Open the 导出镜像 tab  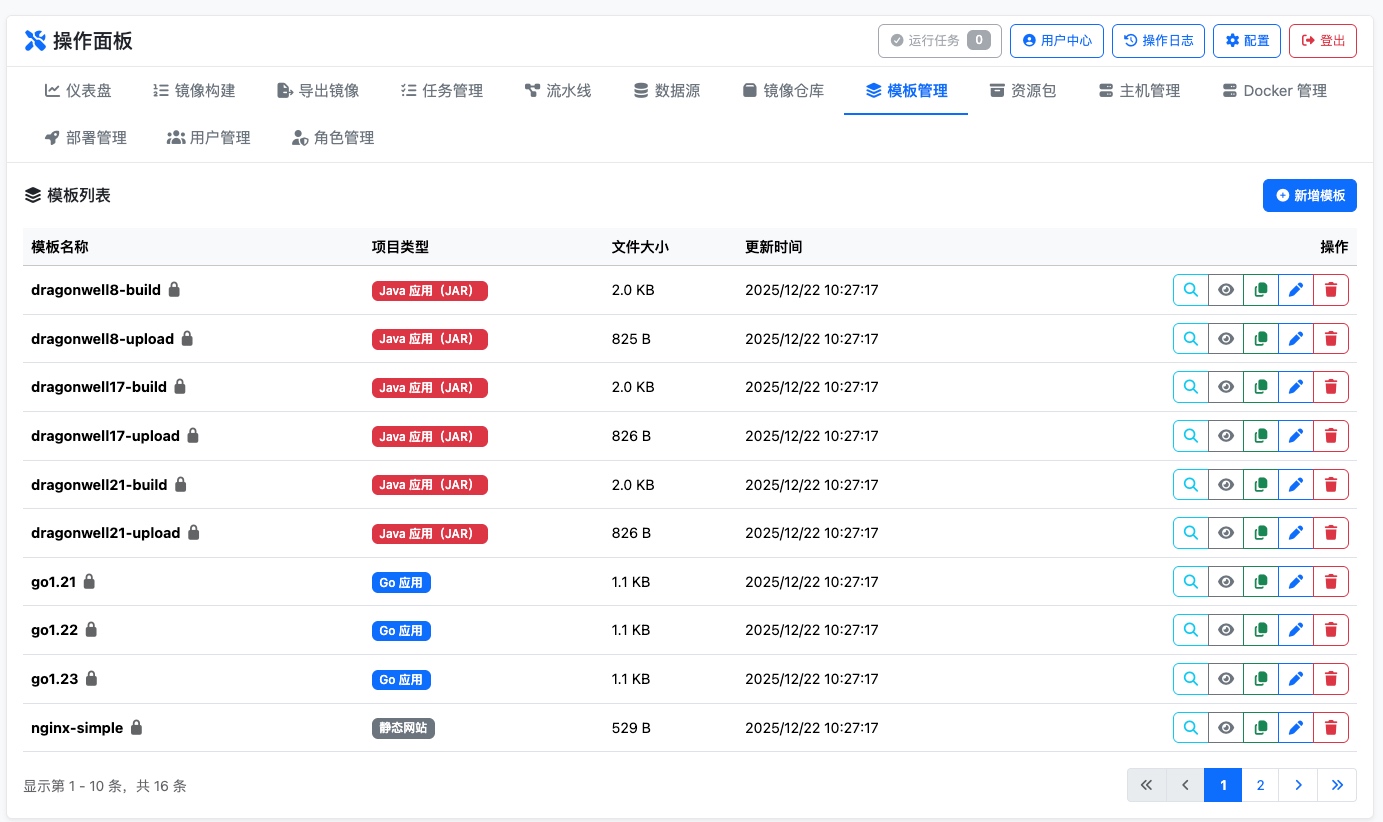(x=318, y=91)
